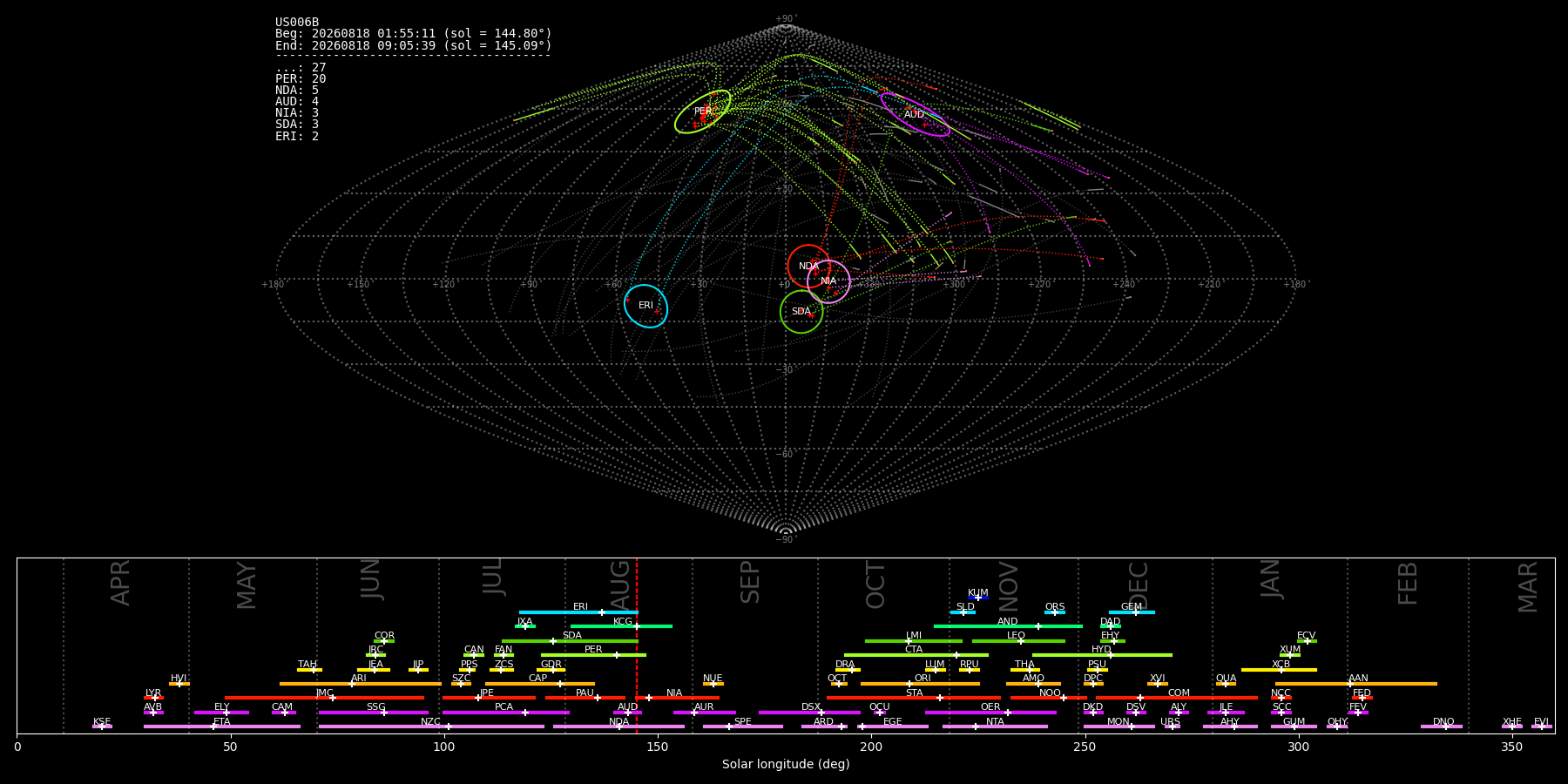Screen dimensions: 1568x784
Task: Select the cyan ERI radiant circle
Action: point(645,306)
